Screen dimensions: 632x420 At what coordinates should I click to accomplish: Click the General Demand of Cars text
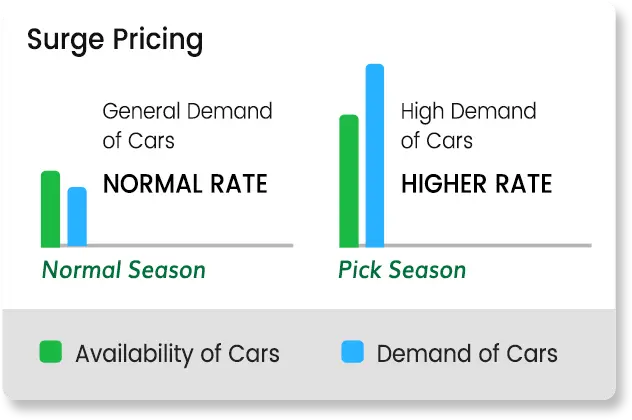(x=187, y=126)
